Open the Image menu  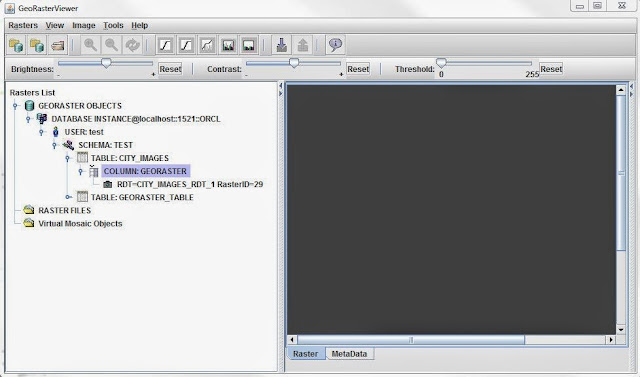84,25
